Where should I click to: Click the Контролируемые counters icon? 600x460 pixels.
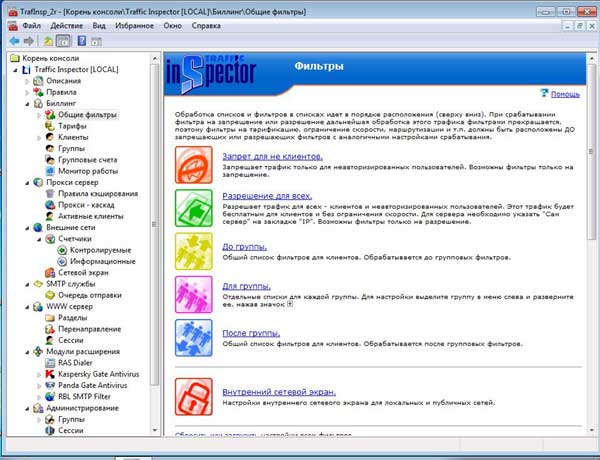click(x=62, y=250)
